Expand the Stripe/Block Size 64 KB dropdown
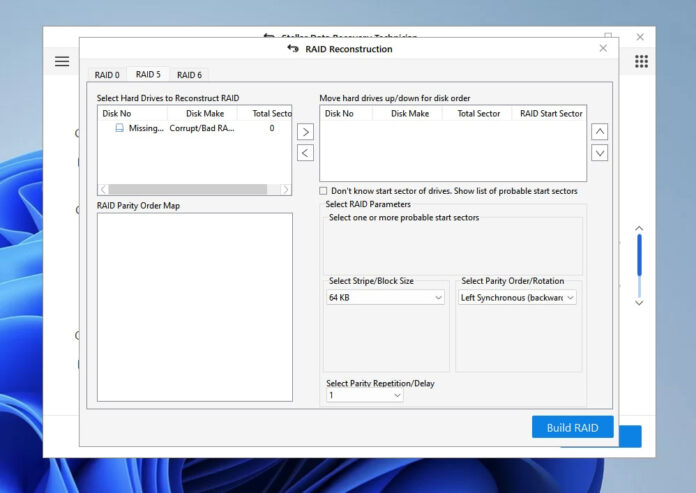The height and width of the screenshot is (493, 696). click(x=385, y=297)
